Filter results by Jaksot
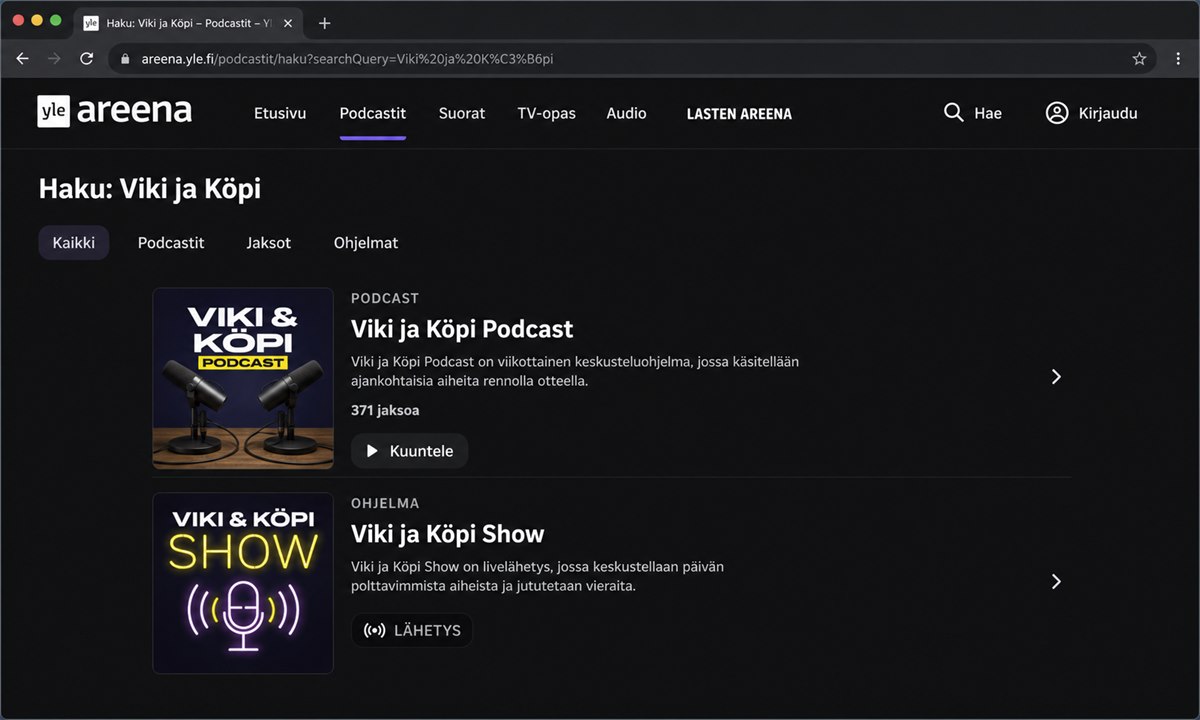 [269, 243]
